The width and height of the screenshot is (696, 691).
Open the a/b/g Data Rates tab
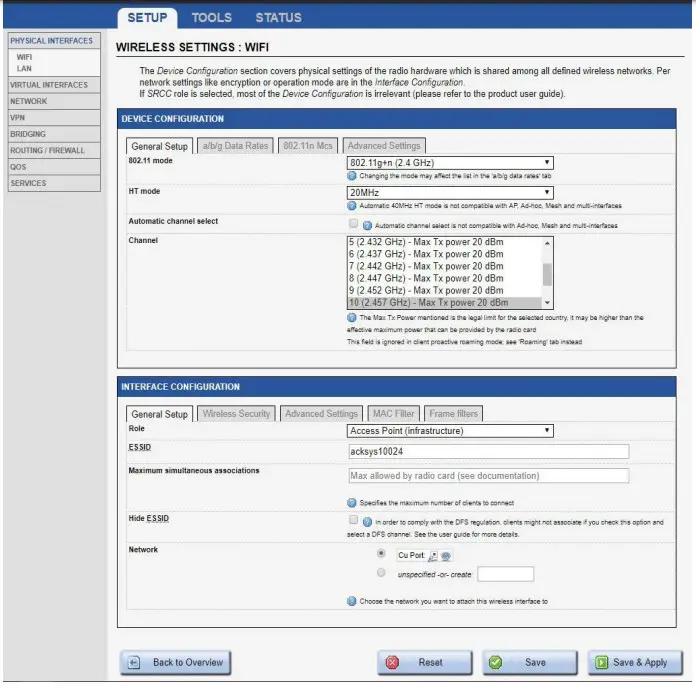[235, 146]
